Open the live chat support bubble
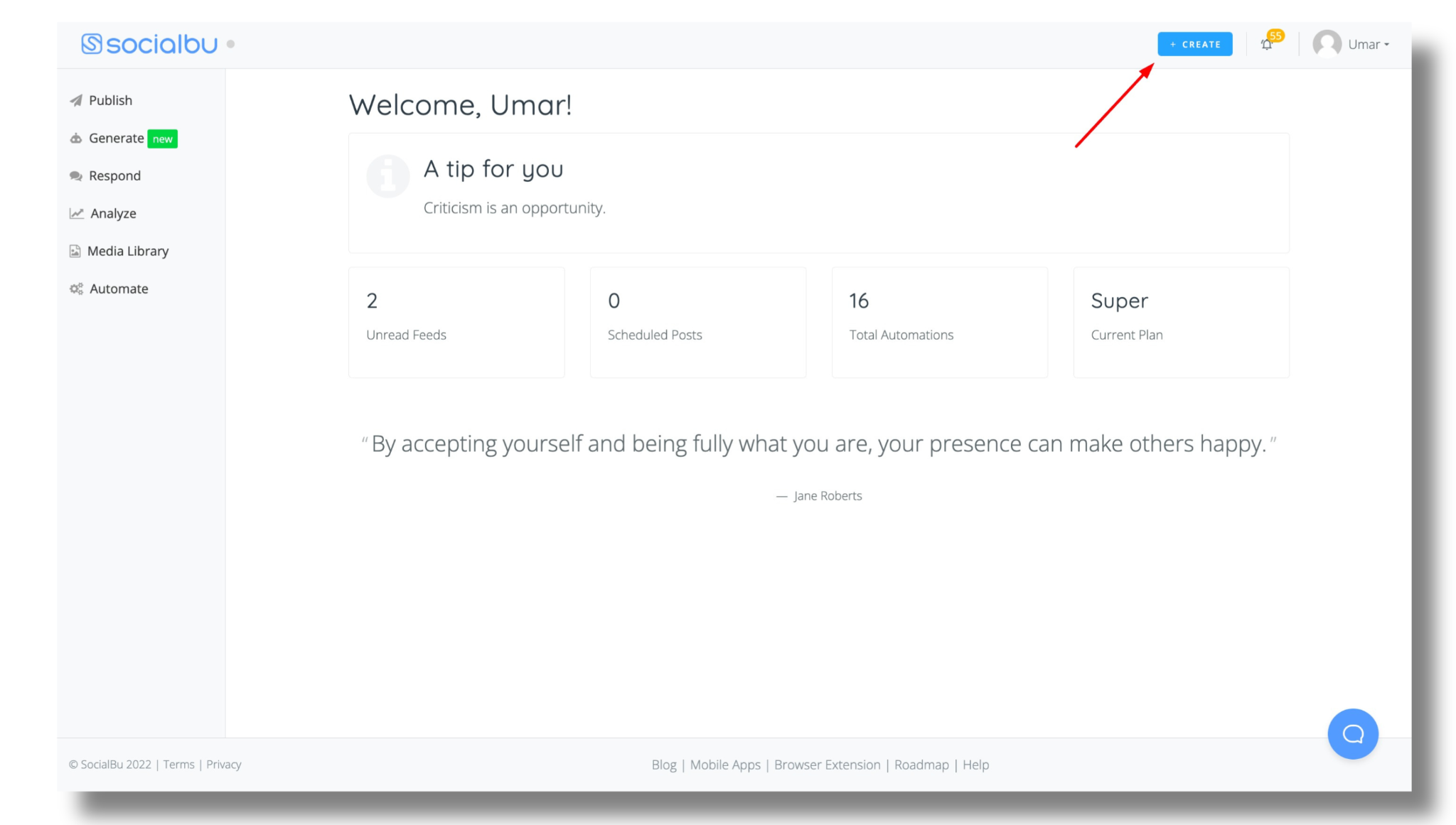 pyautogui.click(x=1352, y=733)
